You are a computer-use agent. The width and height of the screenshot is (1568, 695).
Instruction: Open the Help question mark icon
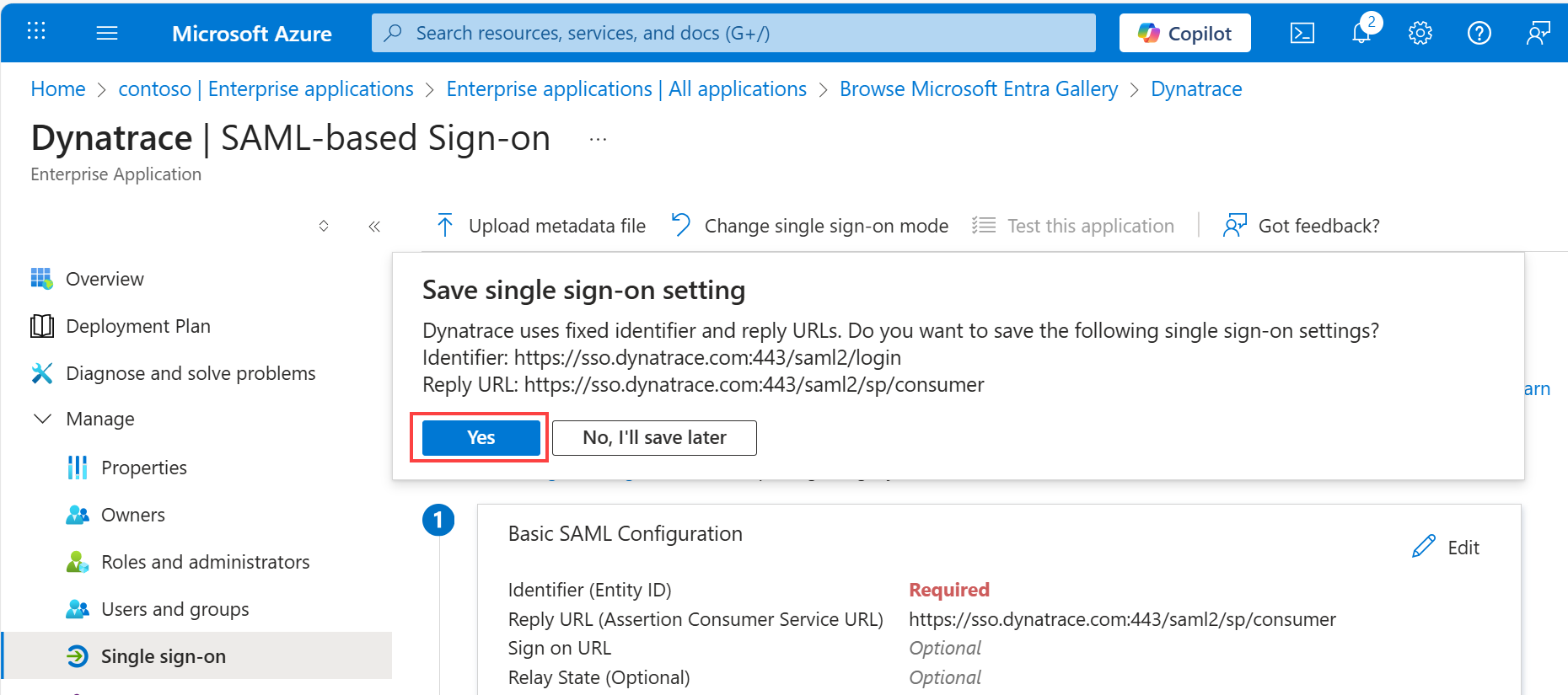coord(1479,33)
